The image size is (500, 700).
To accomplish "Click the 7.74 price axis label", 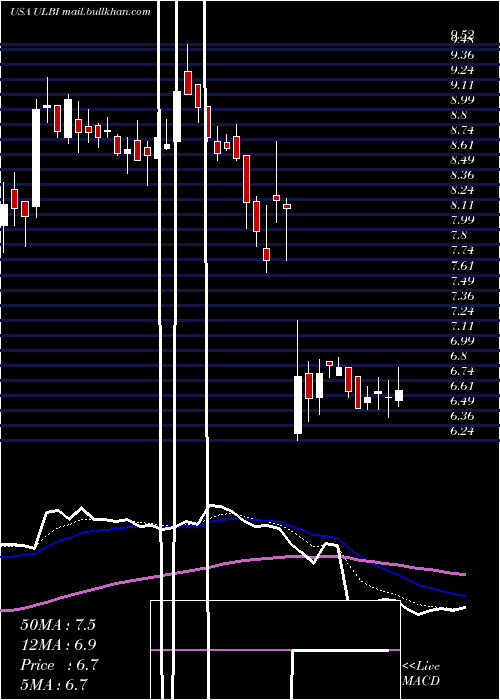I will pos(462,250).
